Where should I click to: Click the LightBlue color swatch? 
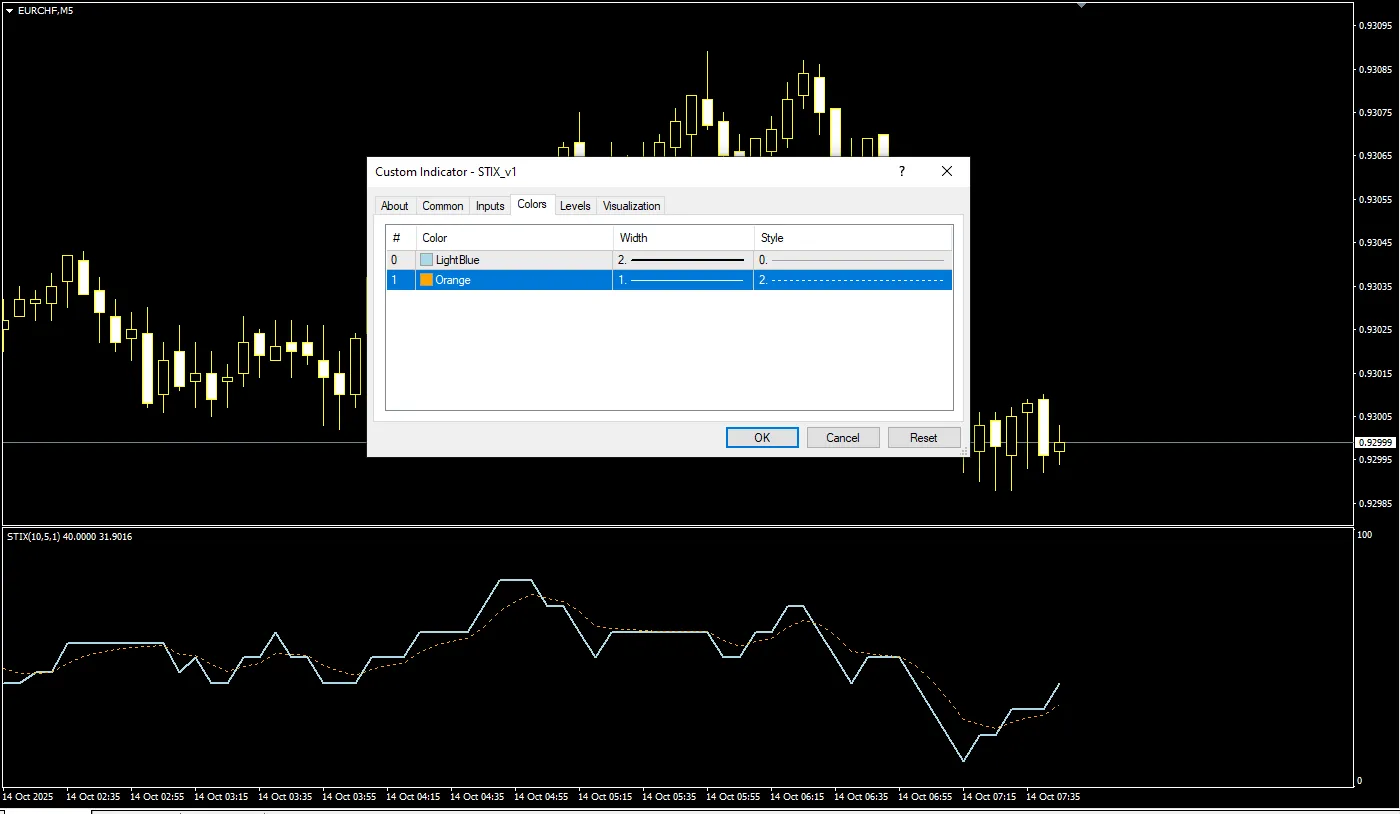click(427, 260)
